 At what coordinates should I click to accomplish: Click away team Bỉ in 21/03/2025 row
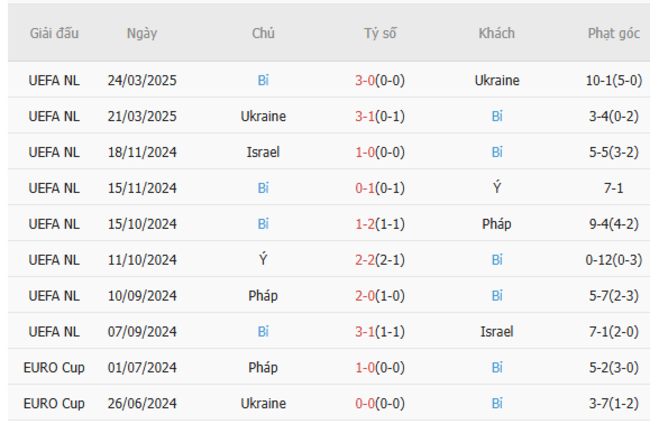click(x=497, y=116)
